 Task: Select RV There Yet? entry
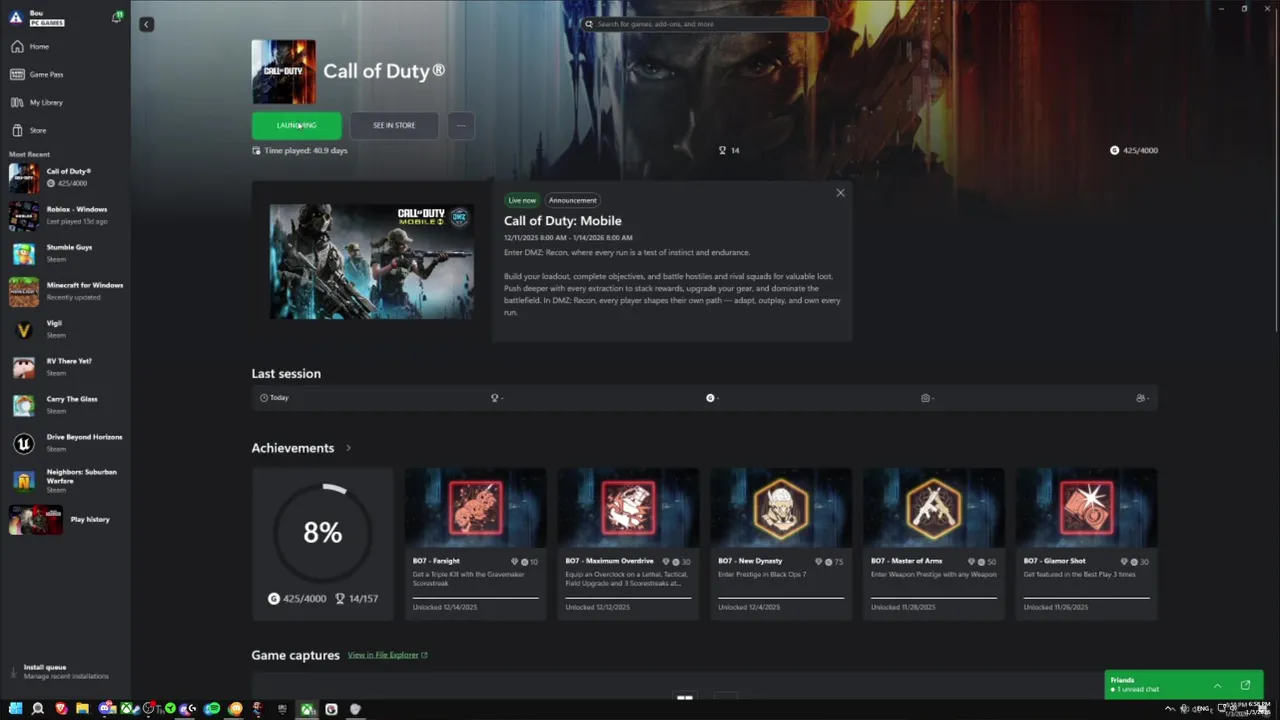click(x=65, y=367)
